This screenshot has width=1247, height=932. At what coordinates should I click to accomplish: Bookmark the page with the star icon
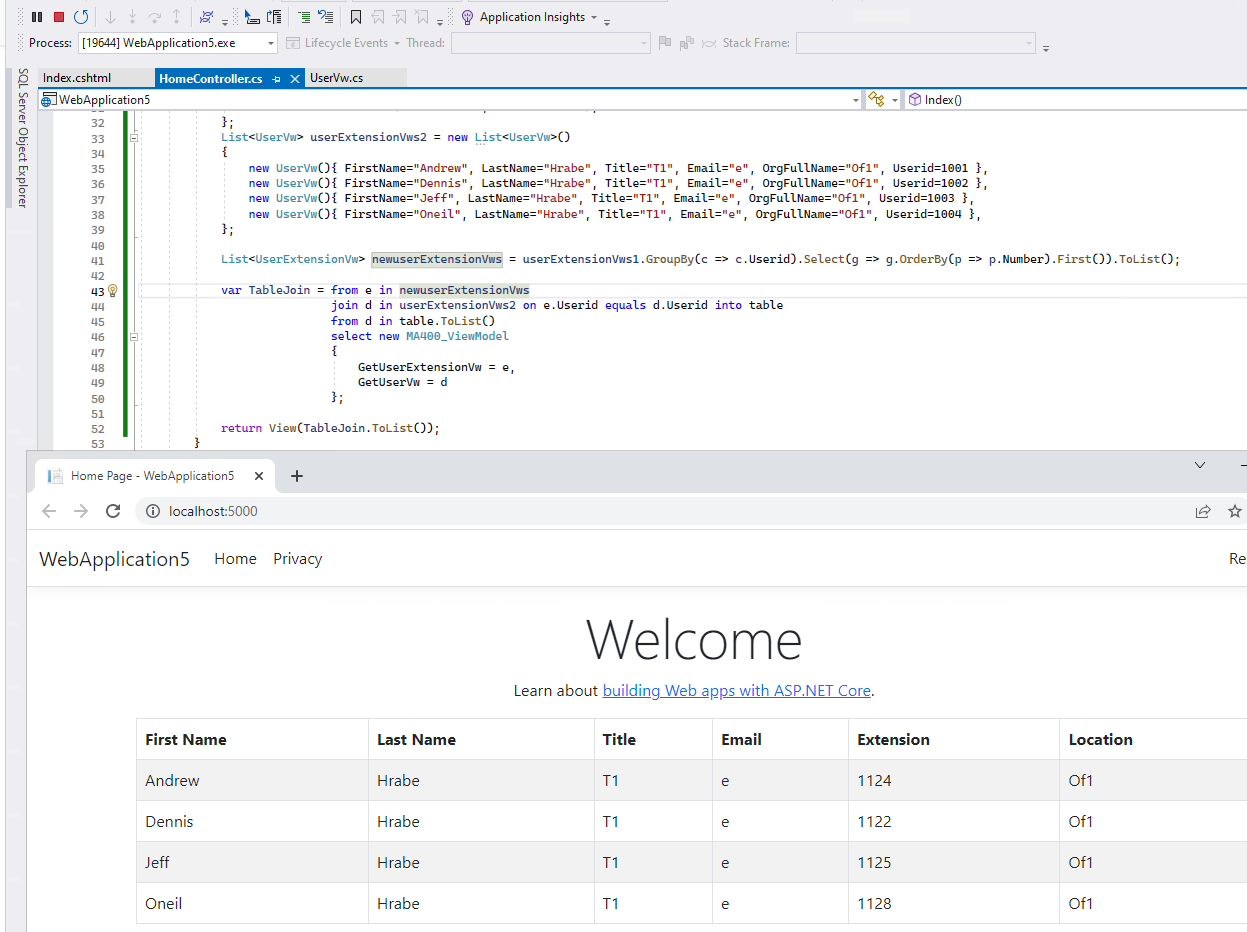(1235, 511)
